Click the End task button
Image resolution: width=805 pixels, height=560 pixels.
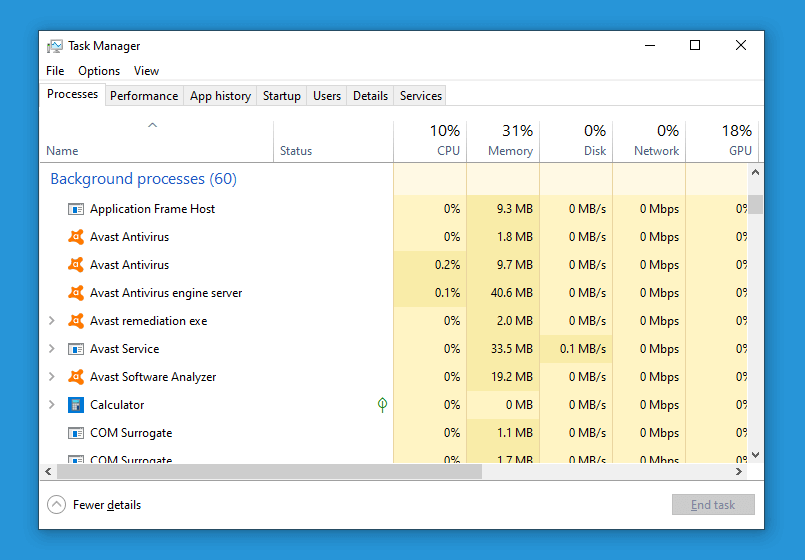tap(713, 505)
